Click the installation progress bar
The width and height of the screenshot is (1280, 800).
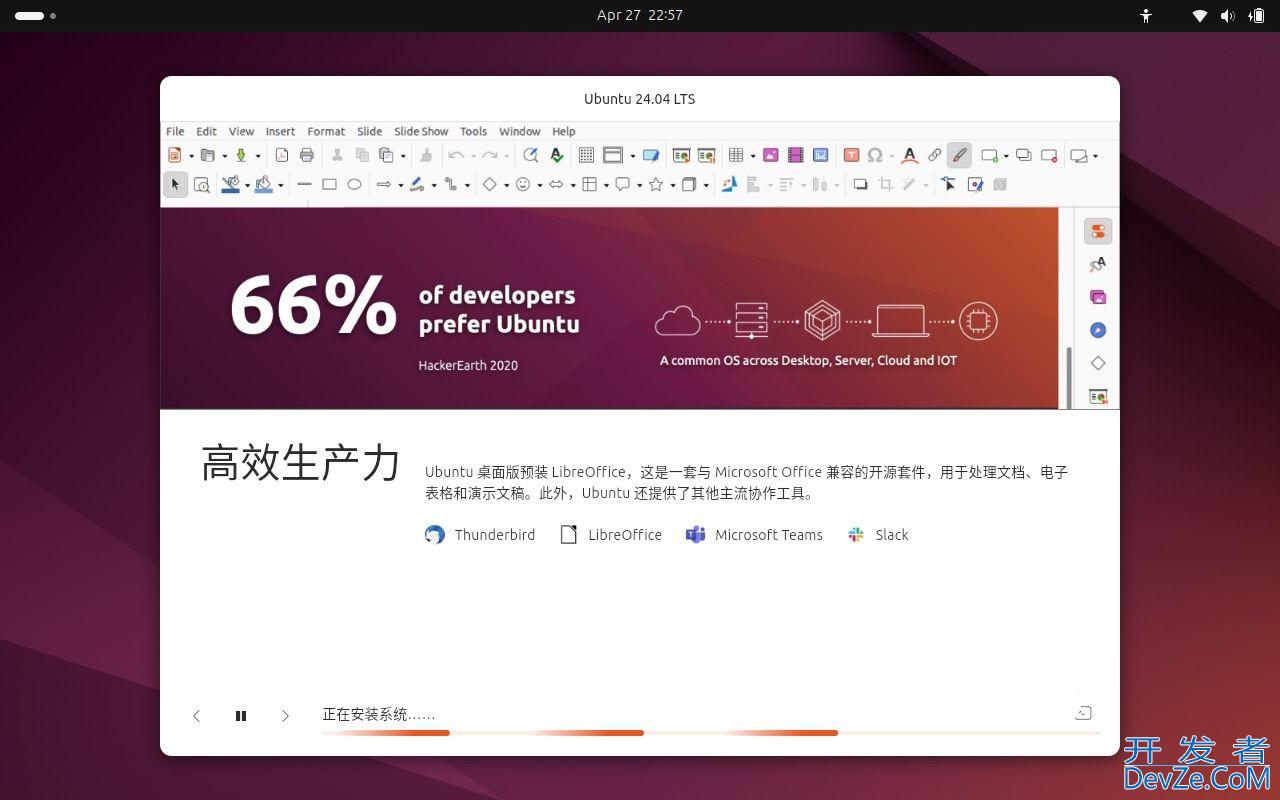[x=710, y=733]
